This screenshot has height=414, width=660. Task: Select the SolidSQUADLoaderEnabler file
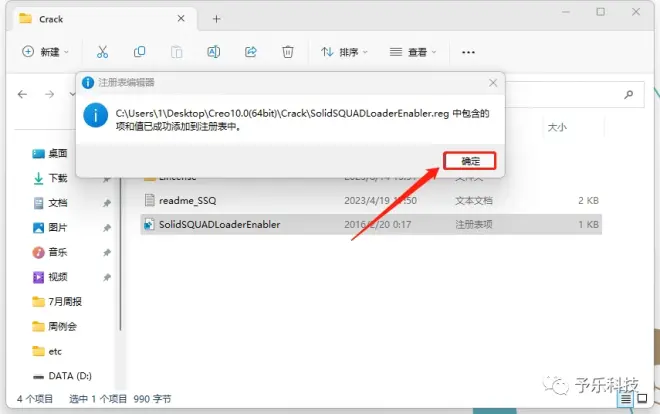pos(370,225)
